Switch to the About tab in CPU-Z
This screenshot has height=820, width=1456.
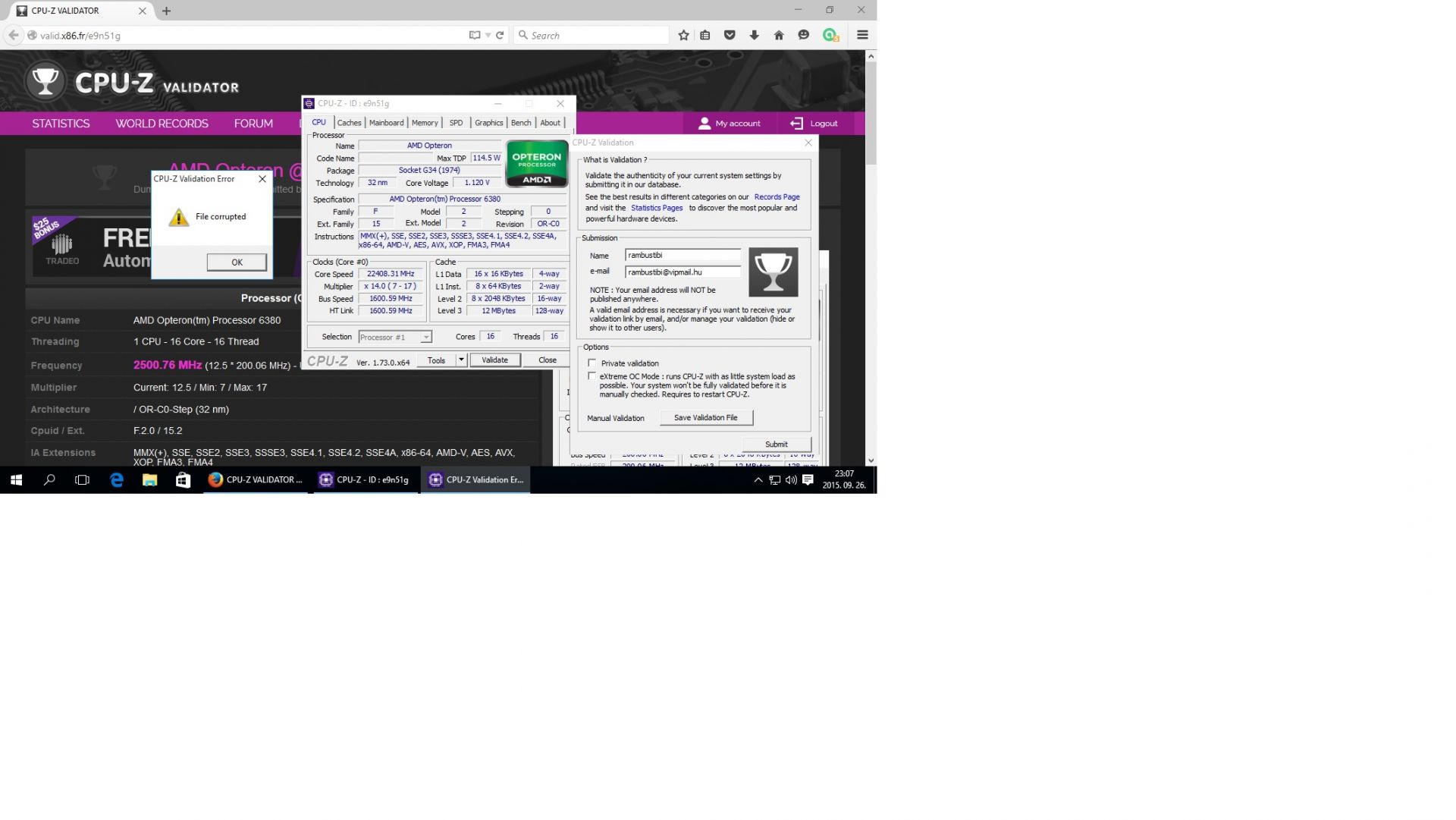pyautogui.click(x=551, y=123)
